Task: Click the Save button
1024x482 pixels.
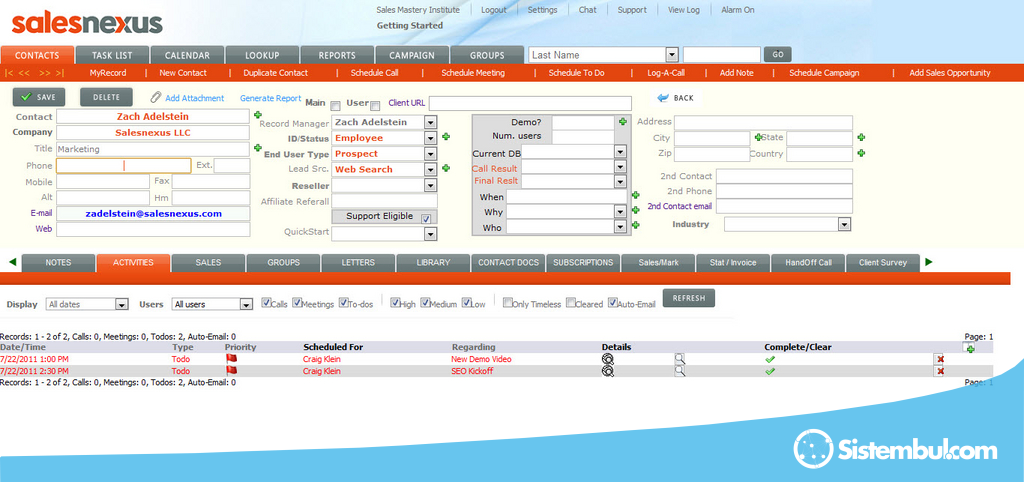Action: [x=39, y=97]
